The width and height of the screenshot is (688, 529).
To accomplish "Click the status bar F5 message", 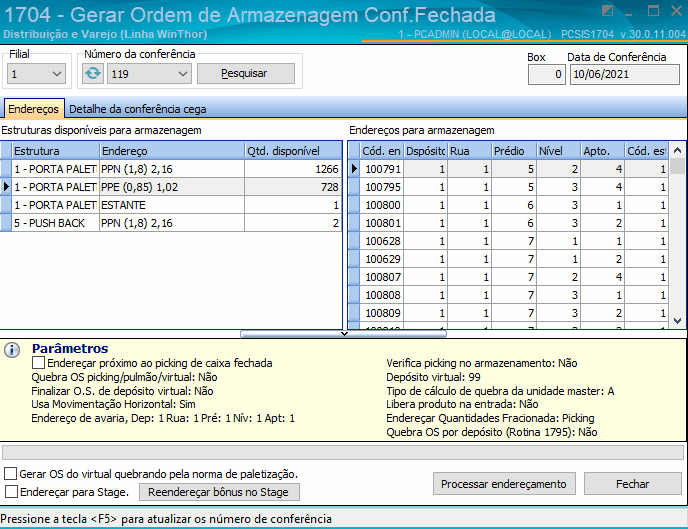I will (x=166, y=519).
